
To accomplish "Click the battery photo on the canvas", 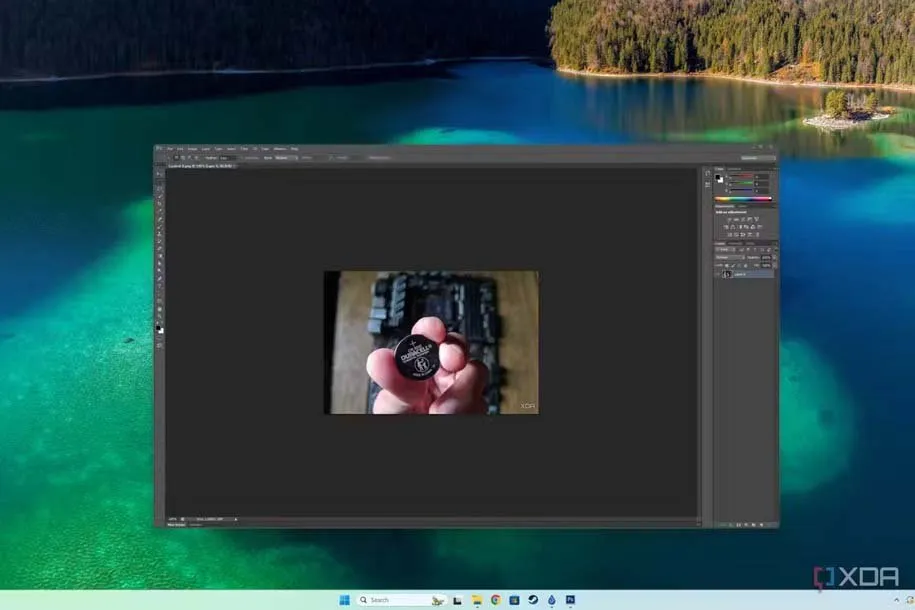I will pyautogui.click(x=430, y=342).
